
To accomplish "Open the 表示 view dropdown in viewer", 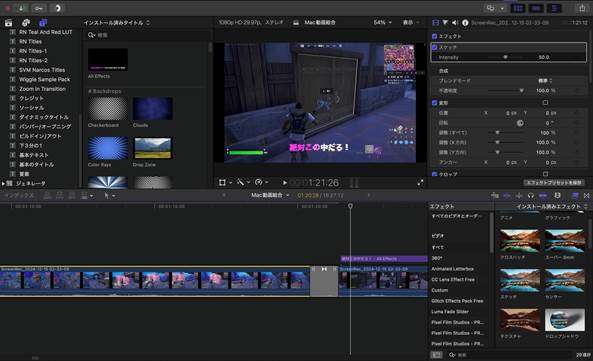I will 411,23.
